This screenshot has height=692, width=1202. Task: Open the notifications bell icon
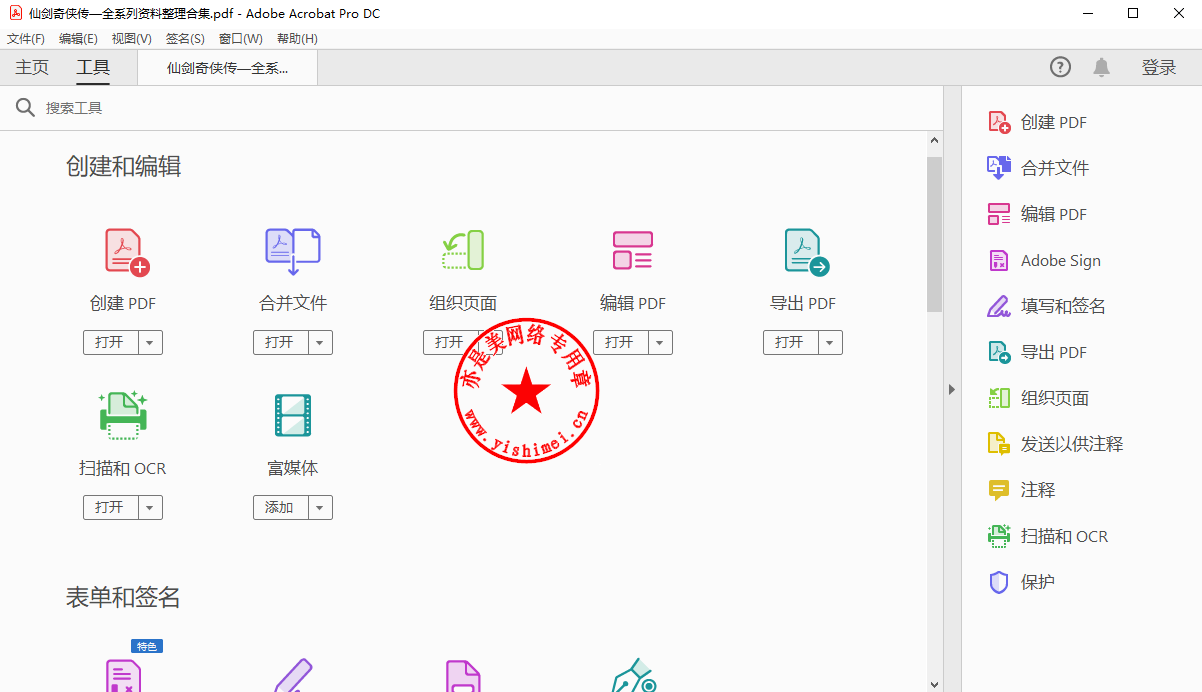[1101, 67]
